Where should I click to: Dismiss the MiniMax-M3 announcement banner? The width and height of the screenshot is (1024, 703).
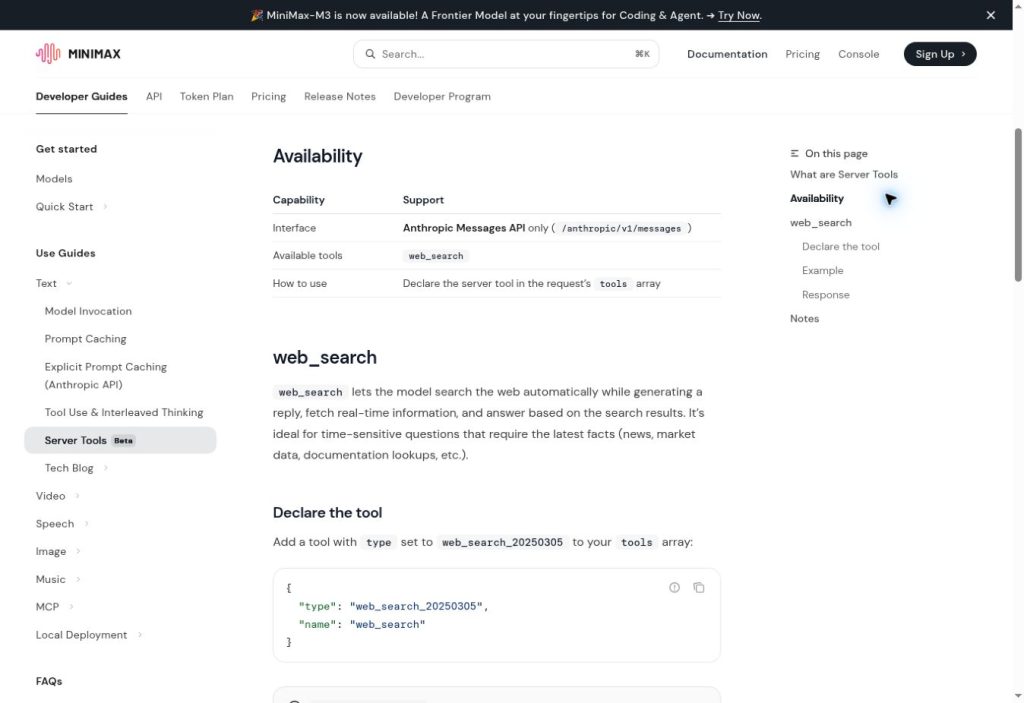coord(991,15)
